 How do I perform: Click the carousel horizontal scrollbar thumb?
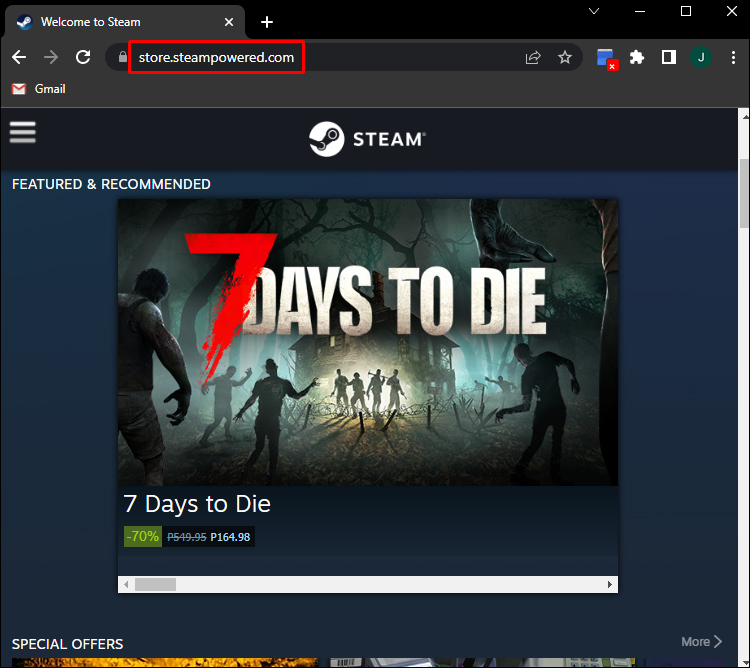(155, 584)
